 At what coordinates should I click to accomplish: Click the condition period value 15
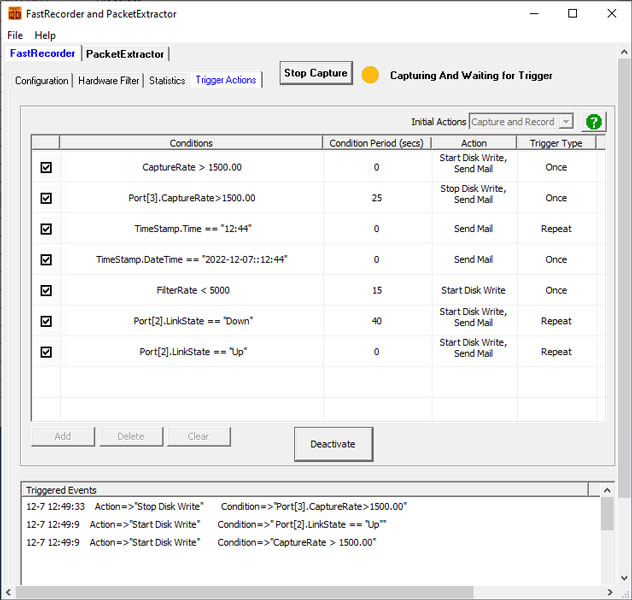377,290
